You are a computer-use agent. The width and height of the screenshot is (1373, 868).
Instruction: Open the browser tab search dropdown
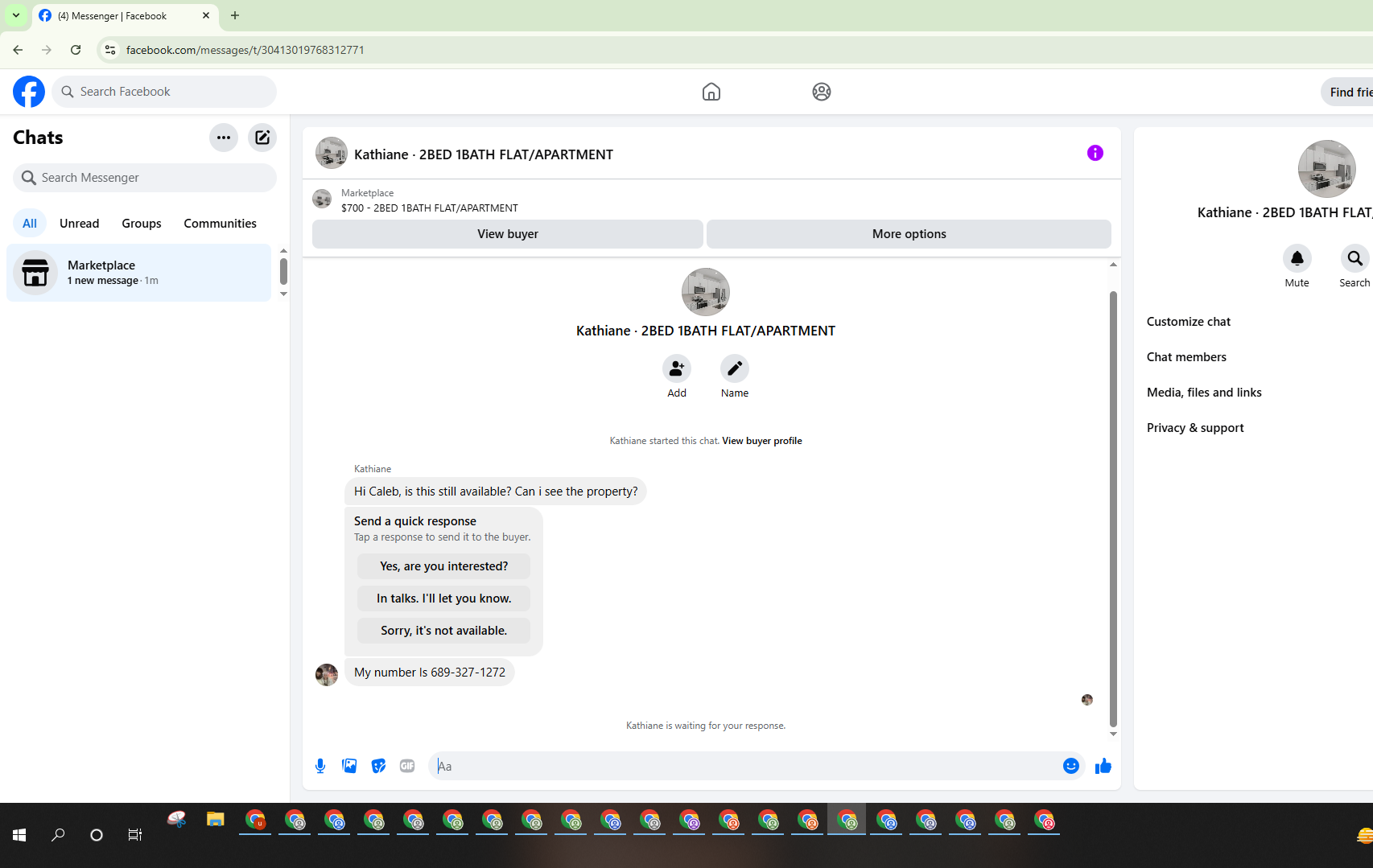[16, 15]
